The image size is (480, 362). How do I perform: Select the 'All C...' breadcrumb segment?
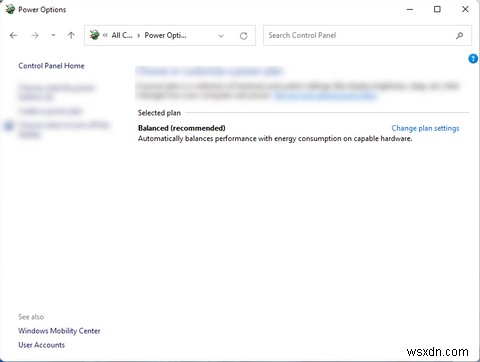pyautogui.click(x=122, y=35)
